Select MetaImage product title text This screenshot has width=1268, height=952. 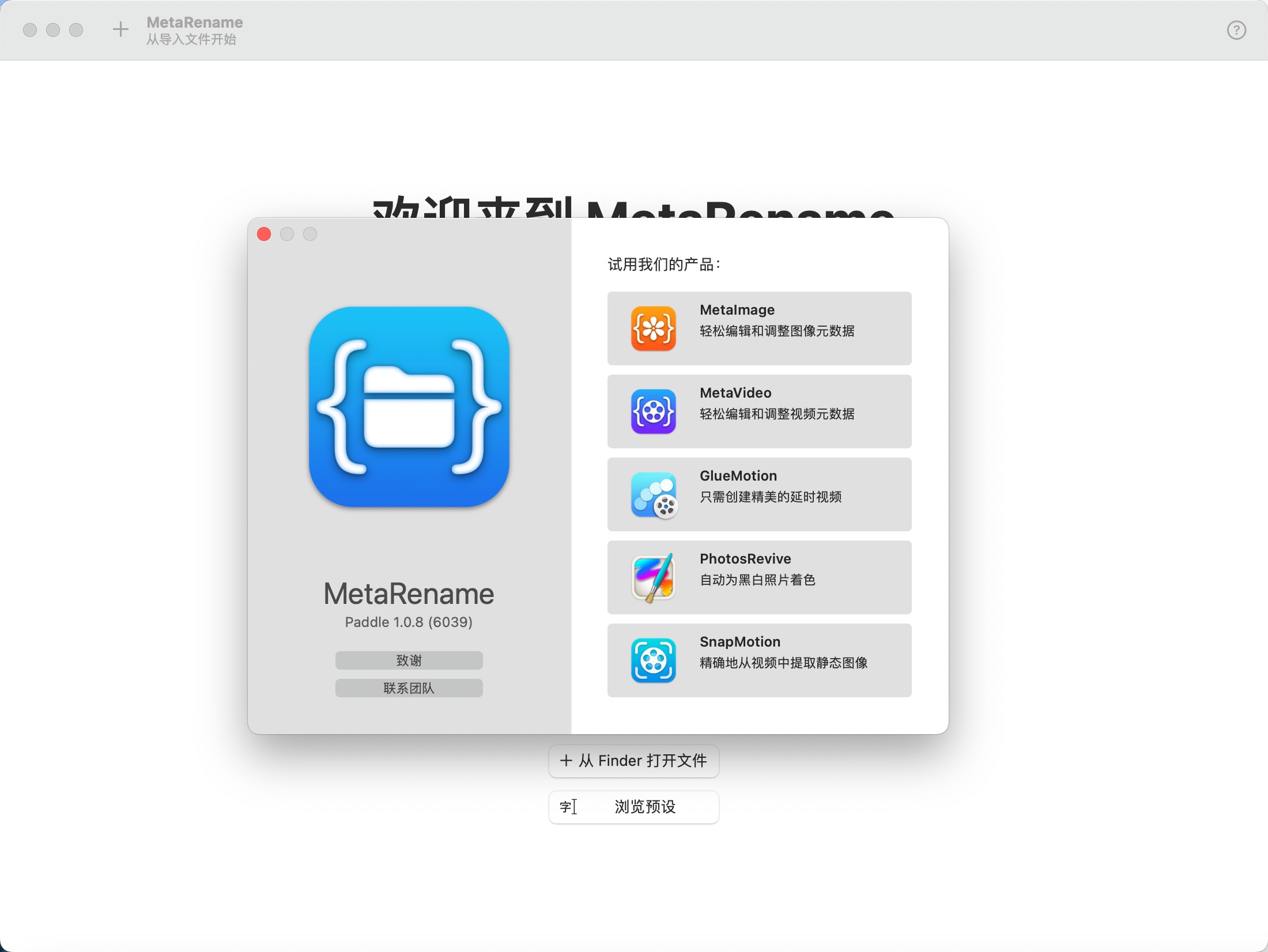pos(737,310)
